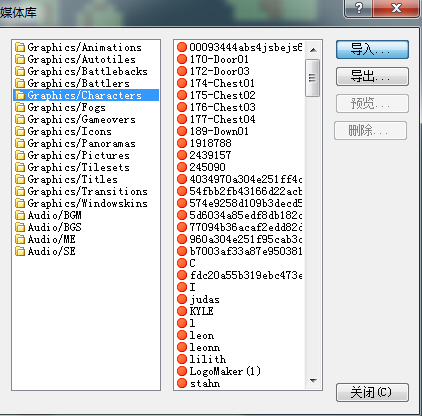Viewport: 422px width, 416px height.
Task: Select the Audio/BGS folder
Action: click(54, 227)
